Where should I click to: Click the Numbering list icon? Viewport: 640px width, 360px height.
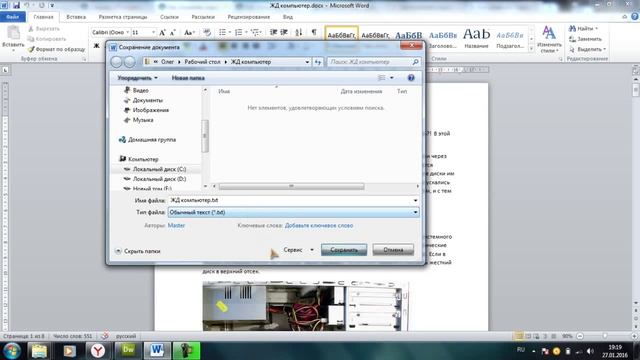tap(238, 32)
